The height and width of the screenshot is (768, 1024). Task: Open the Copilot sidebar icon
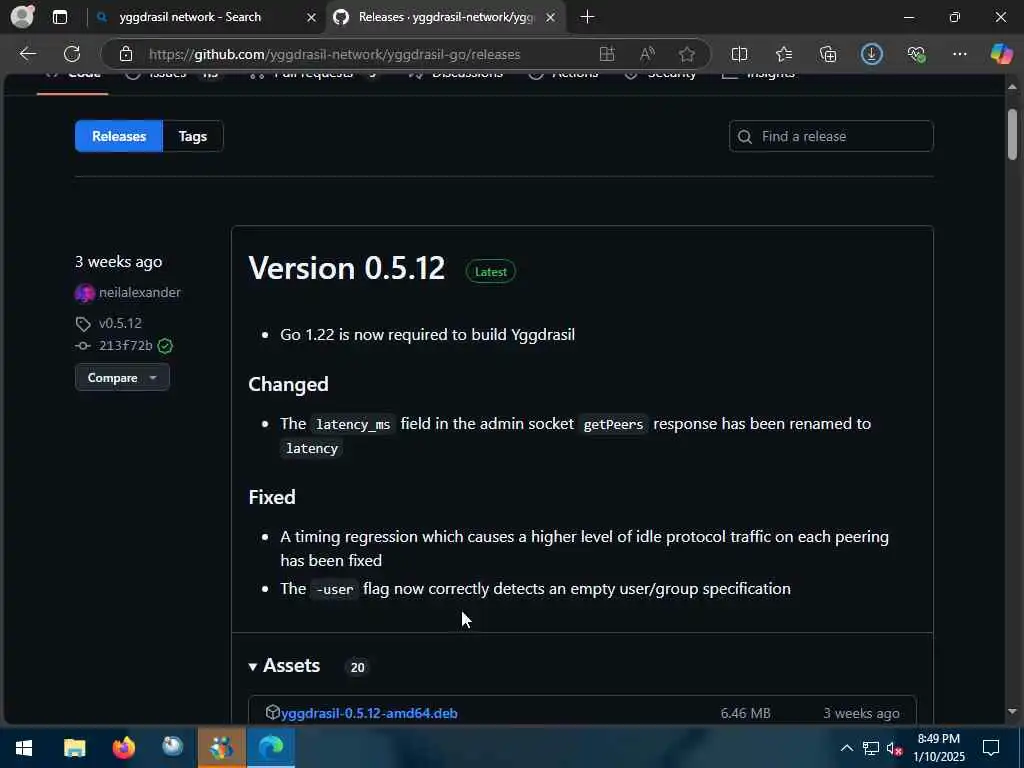(1001, 54)
